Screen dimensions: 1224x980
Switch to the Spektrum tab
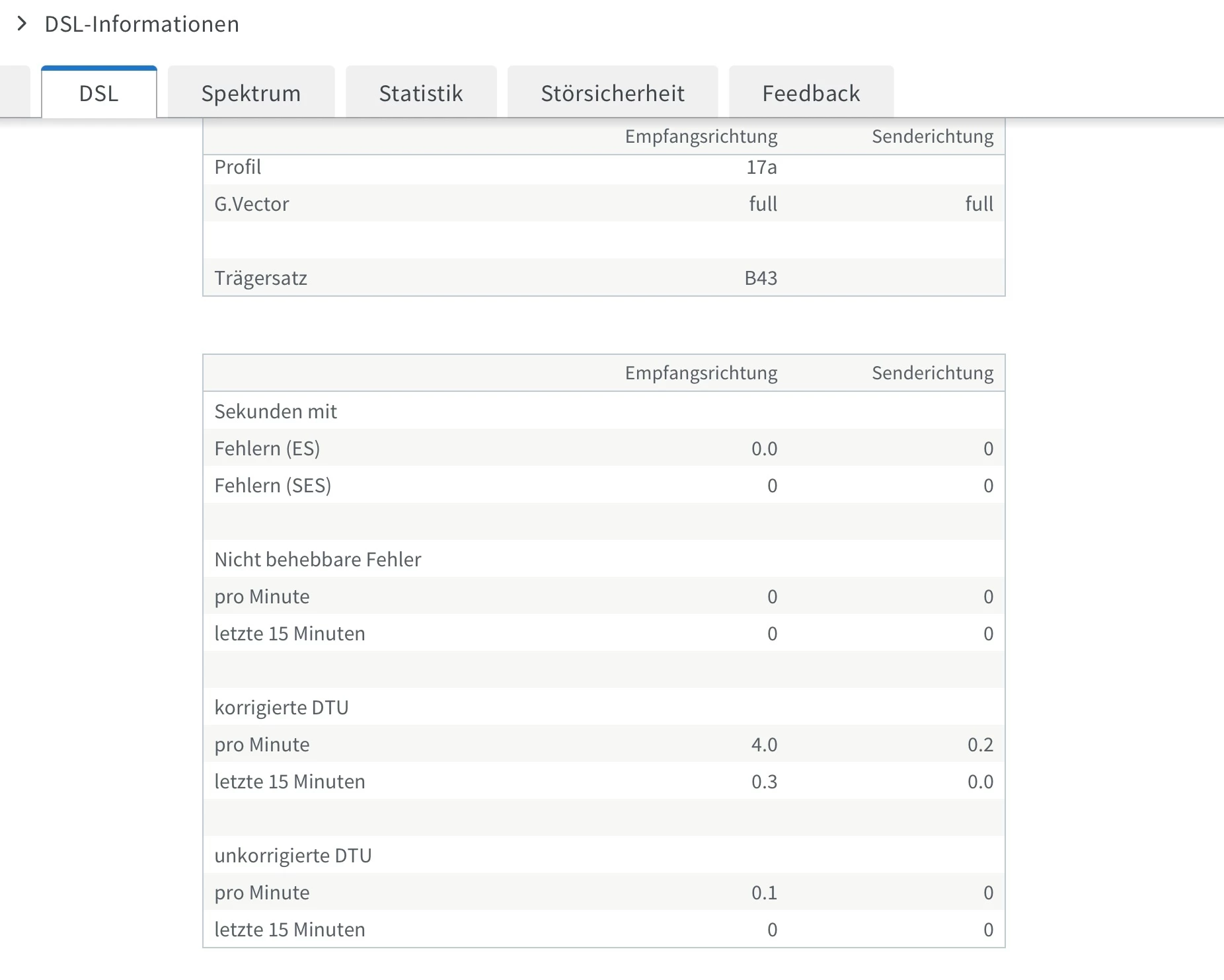[251, 93]
